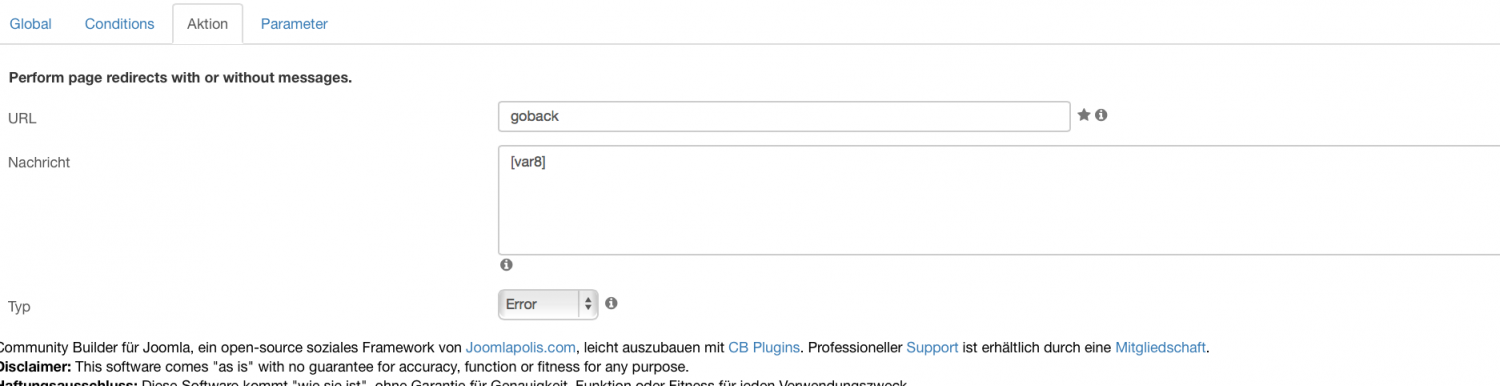
Task: Click the info icon beside Typ dropdown
Action: click(611, 303)
